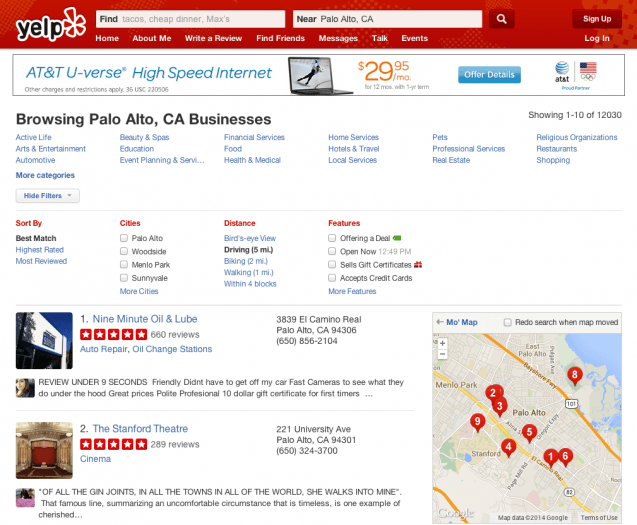Expand the map with Mo' Map
The width and height of the screenshot is (637, 525).
(457, 322)
